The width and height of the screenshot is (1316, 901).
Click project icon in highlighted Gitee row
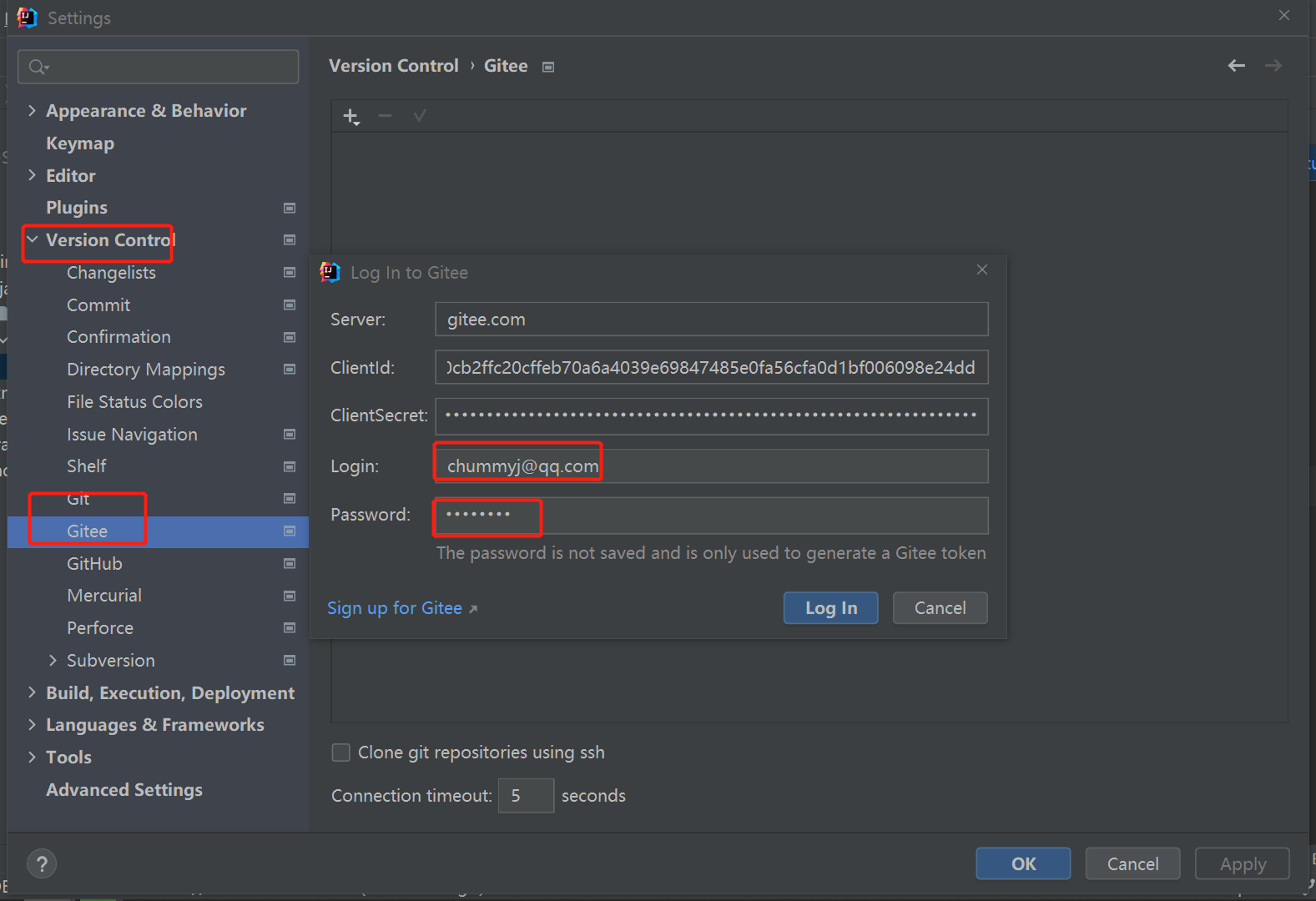290,531
